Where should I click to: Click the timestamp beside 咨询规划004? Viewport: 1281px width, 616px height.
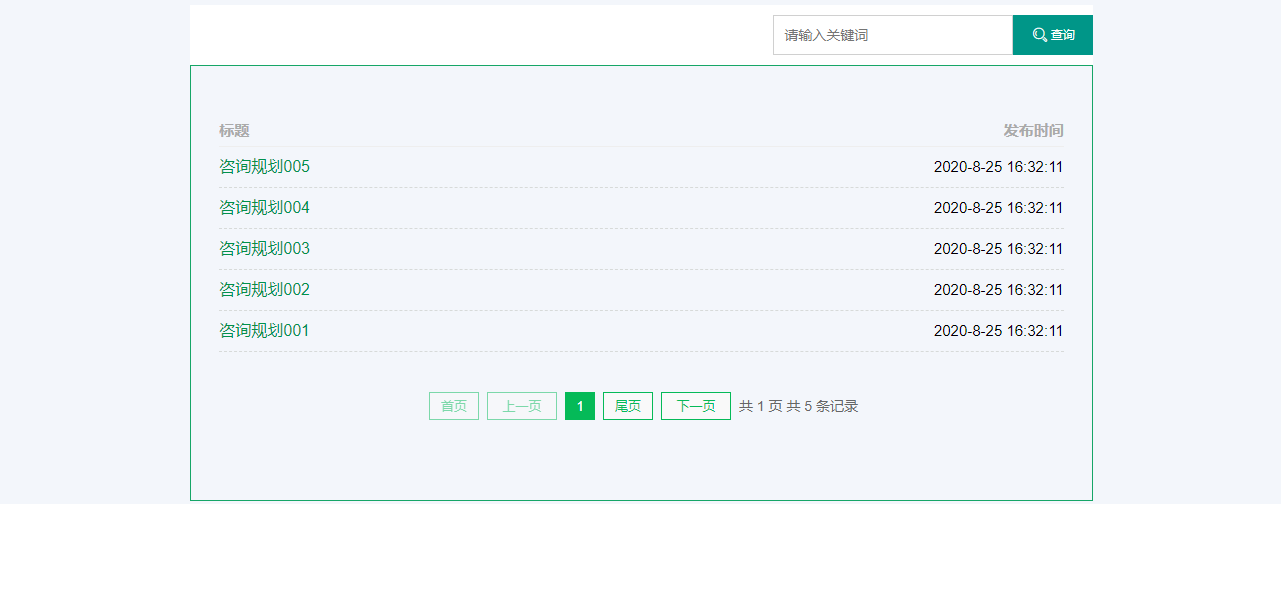[998, 208]
